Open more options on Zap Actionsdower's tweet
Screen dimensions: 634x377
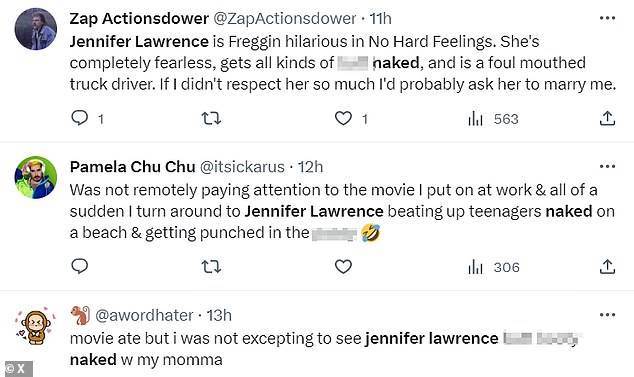tap(607, 18)
